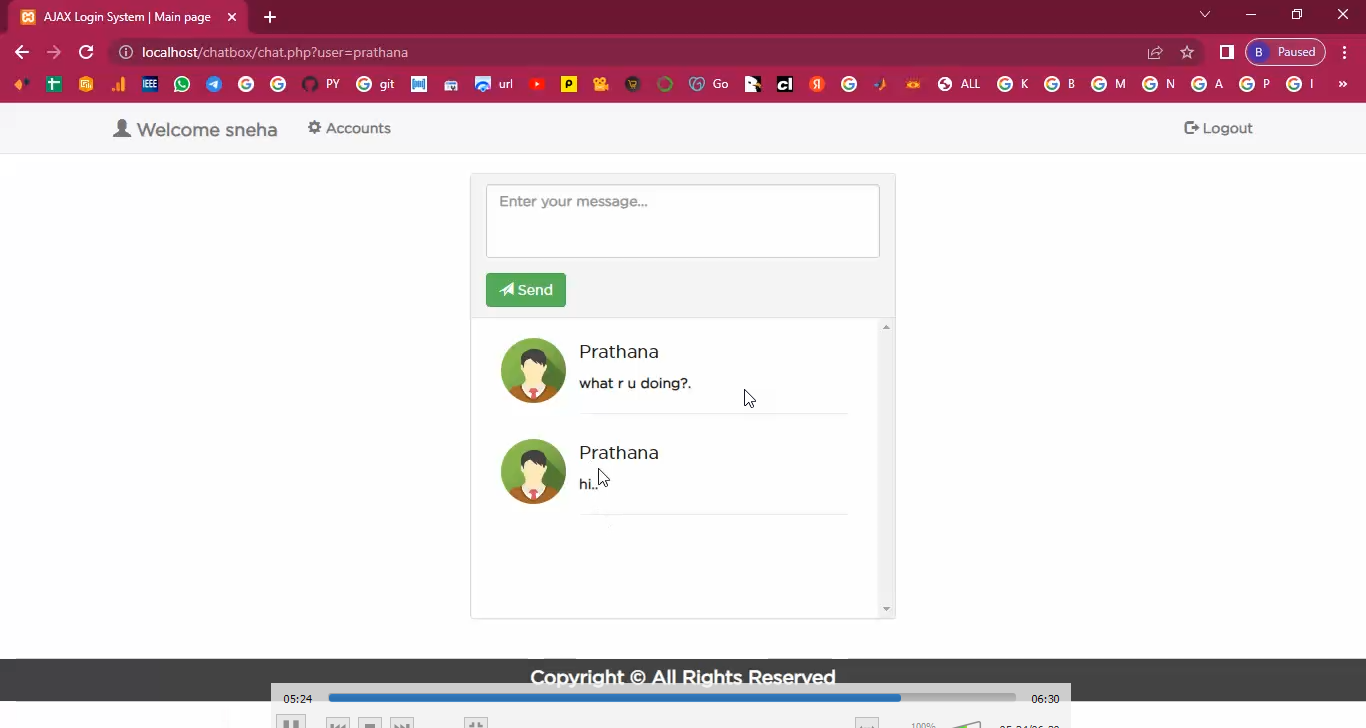The height and width of the screenshot is (728, 1366).
Task: Toggle the browser side panel
Action: coord(1227,52)
